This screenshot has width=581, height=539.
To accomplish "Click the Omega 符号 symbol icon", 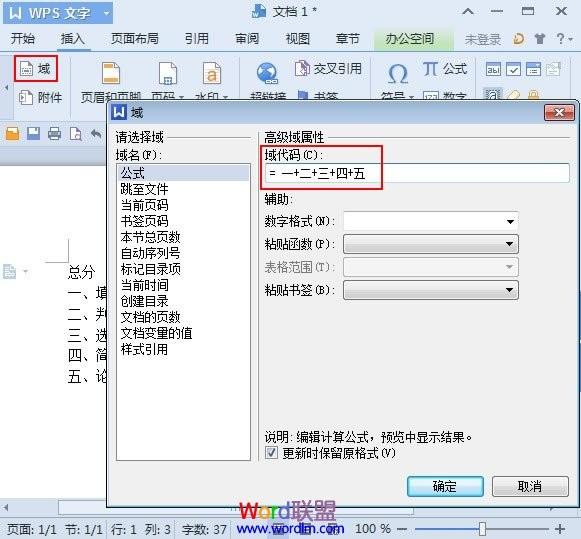I will coord(398,73).
